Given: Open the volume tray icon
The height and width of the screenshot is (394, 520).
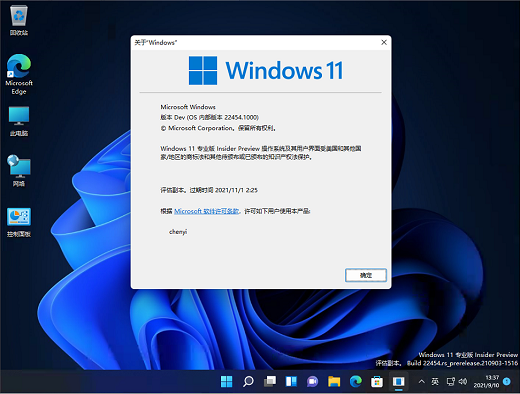Looking at the screenshot, I should 463,381.
